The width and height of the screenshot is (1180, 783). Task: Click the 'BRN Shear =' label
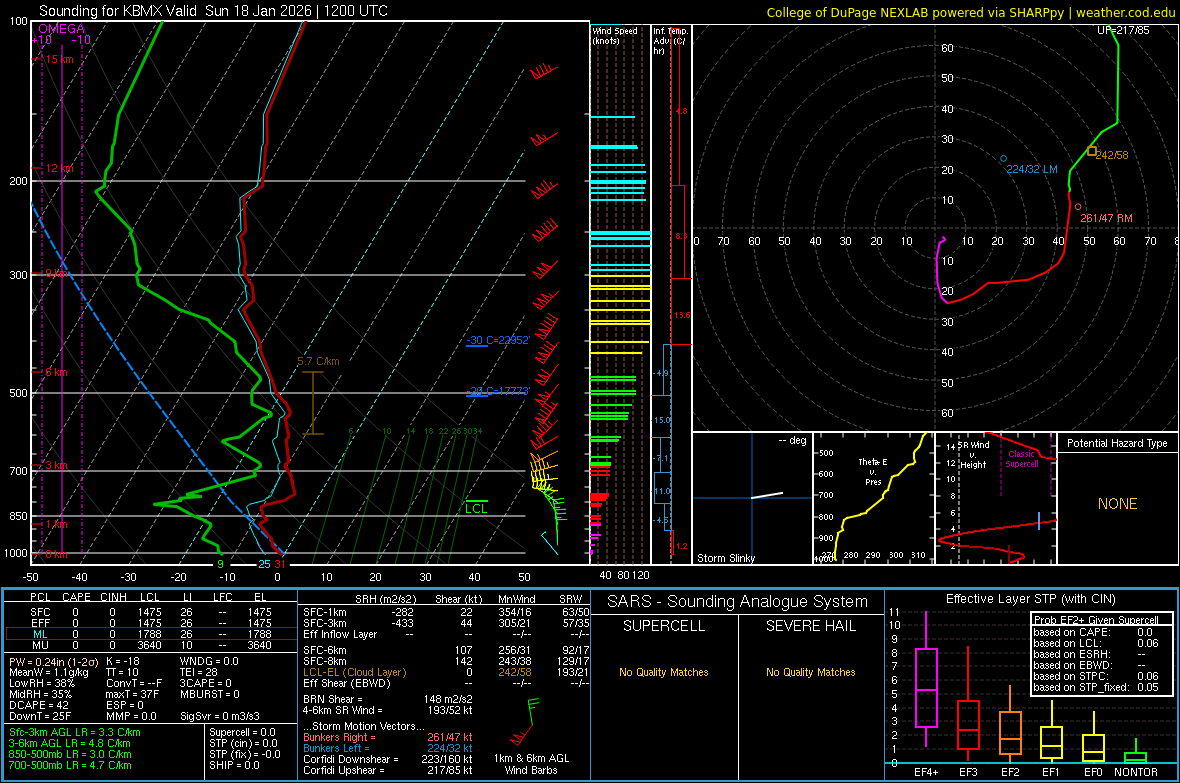pyautogui.click(x=333, y=699)
